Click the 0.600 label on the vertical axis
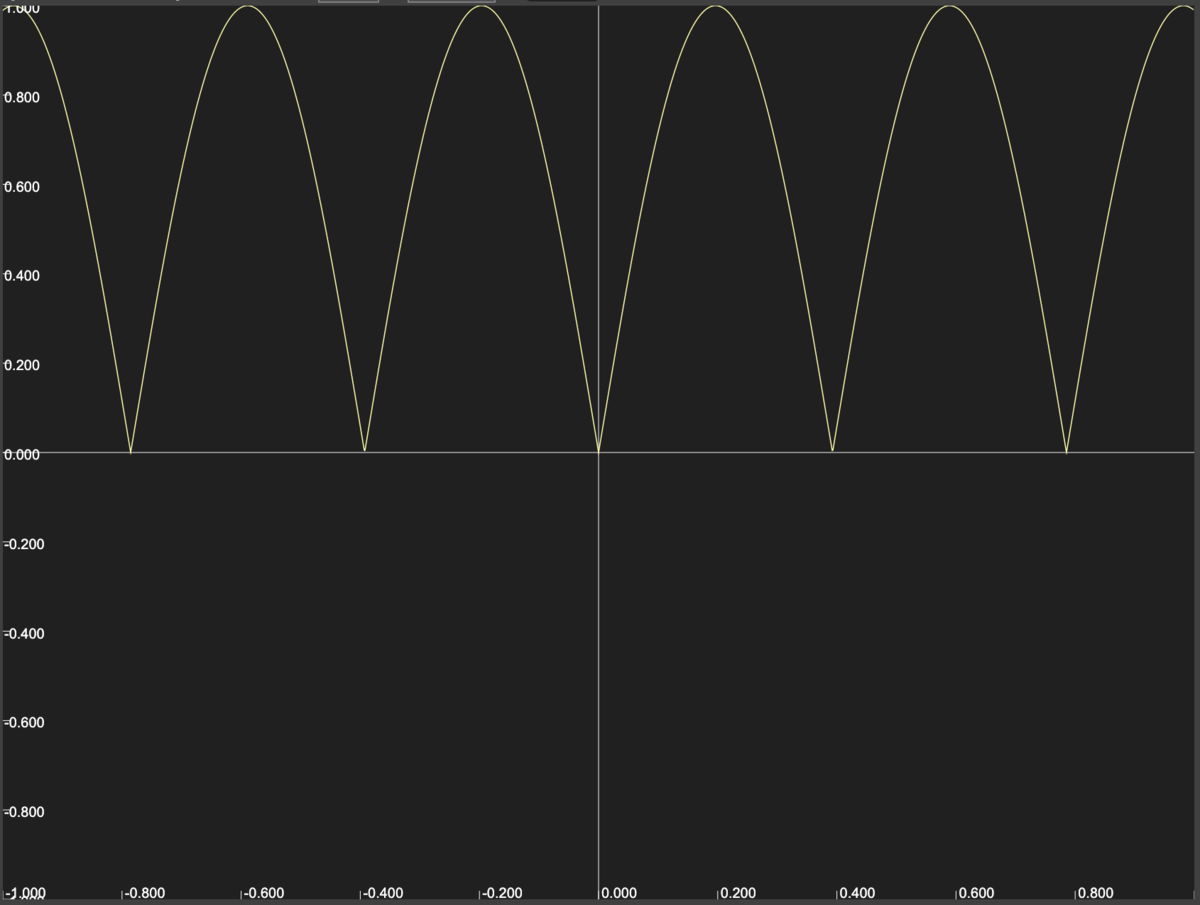1200x905 pixels. coord(24,187)
